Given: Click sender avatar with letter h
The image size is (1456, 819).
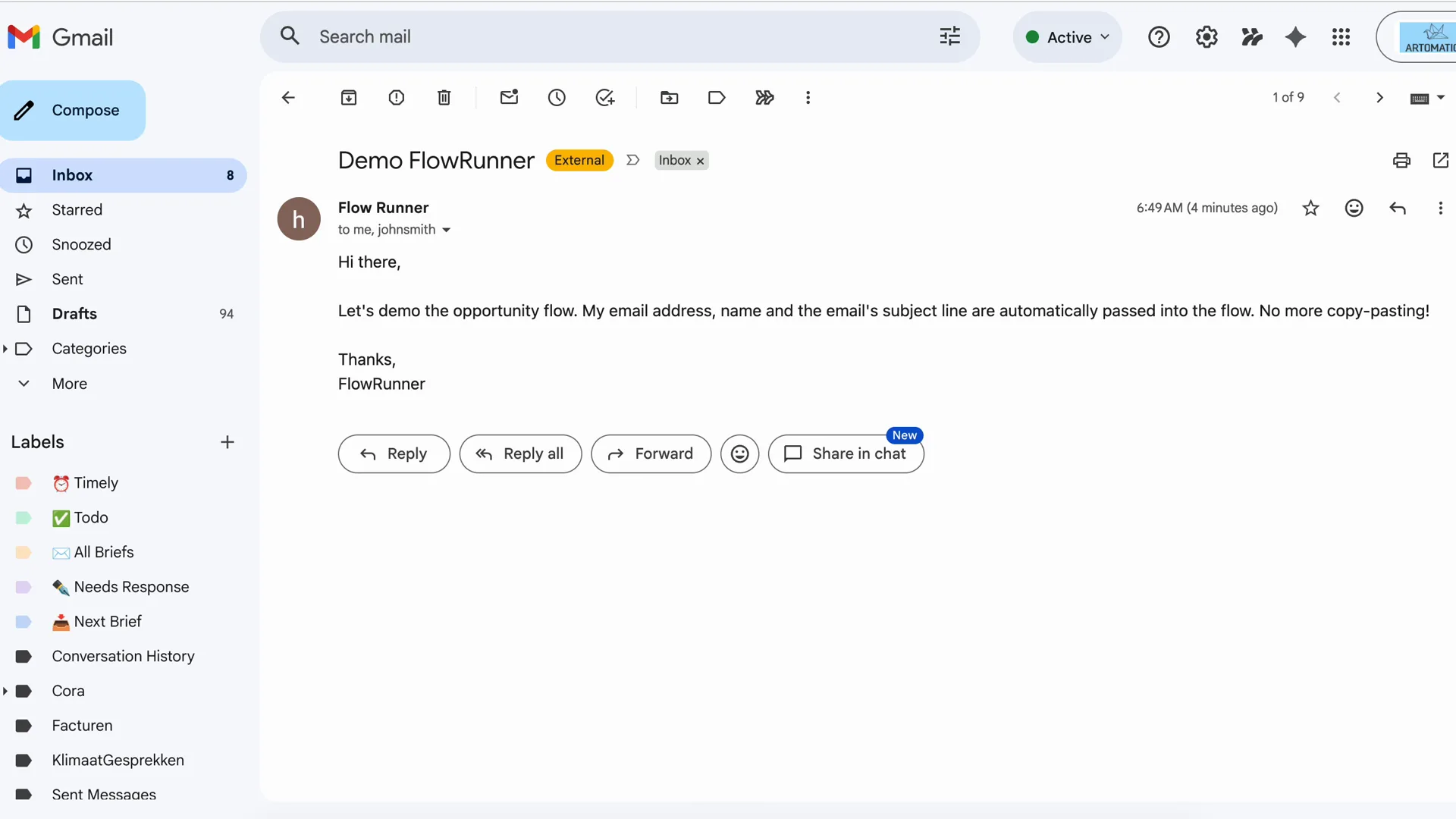Looking at the screenshot, I should (x=299, y=219).
